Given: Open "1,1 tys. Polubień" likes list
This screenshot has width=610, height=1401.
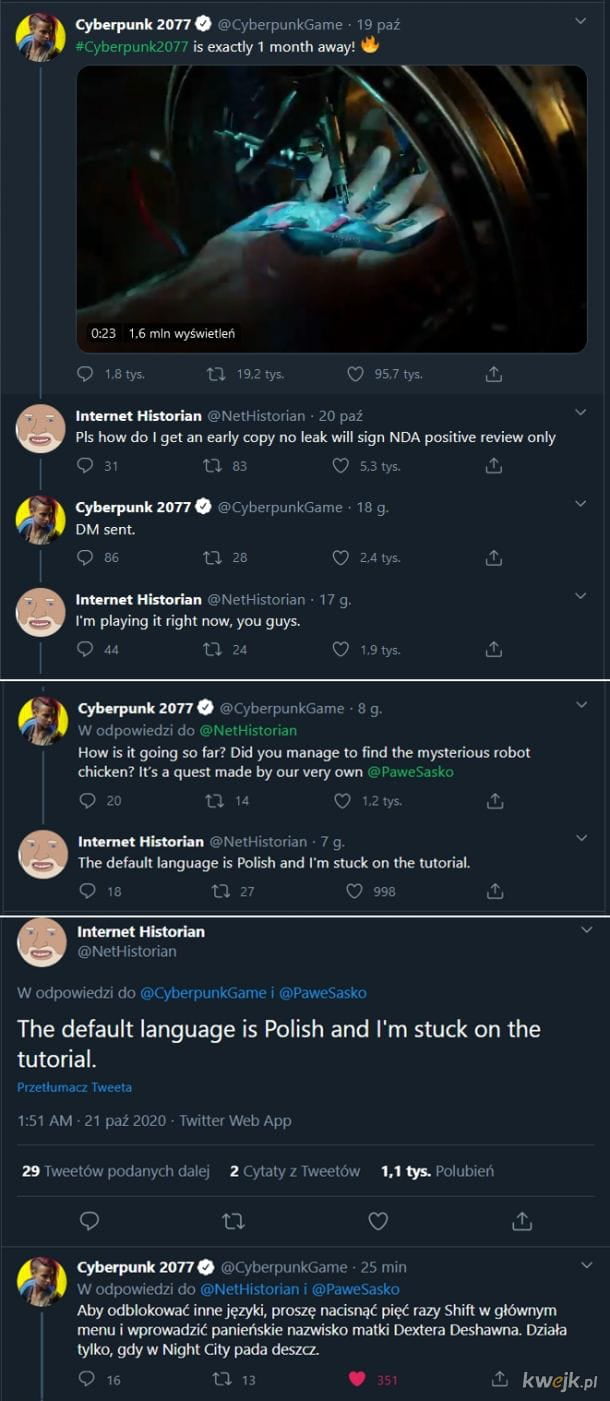Looking at the screenshot, I should click(437, 1171).
